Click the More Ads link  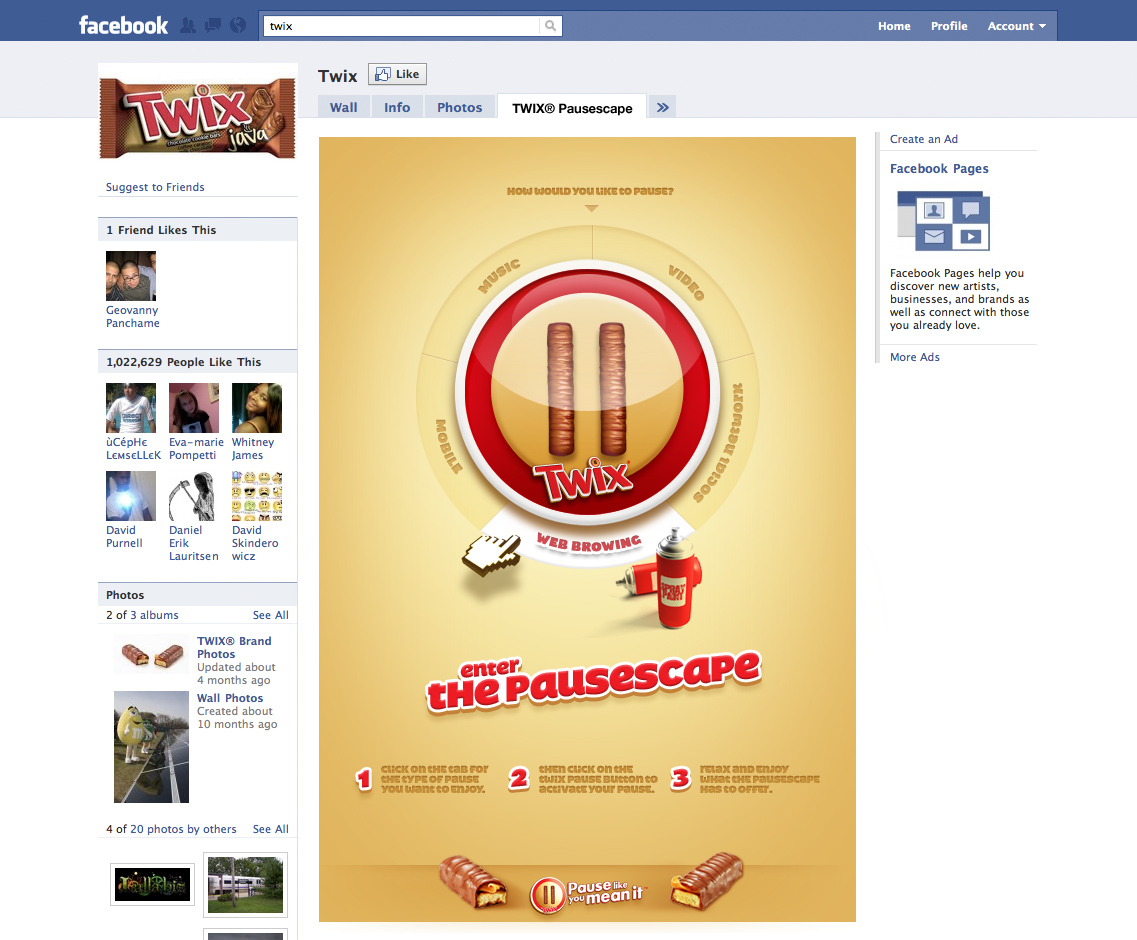coord(914,357)
